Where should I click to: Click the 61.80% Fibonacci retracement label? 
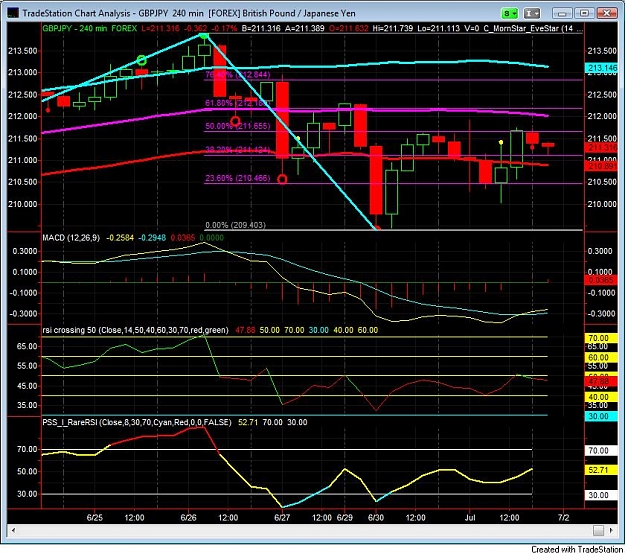pyautogui.click(x=238, y=103)
